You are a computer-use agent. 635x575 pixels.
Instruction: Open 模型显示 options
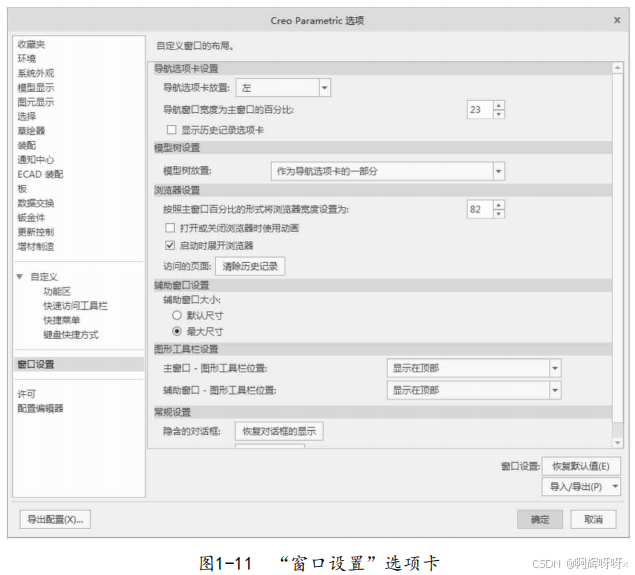36,87
